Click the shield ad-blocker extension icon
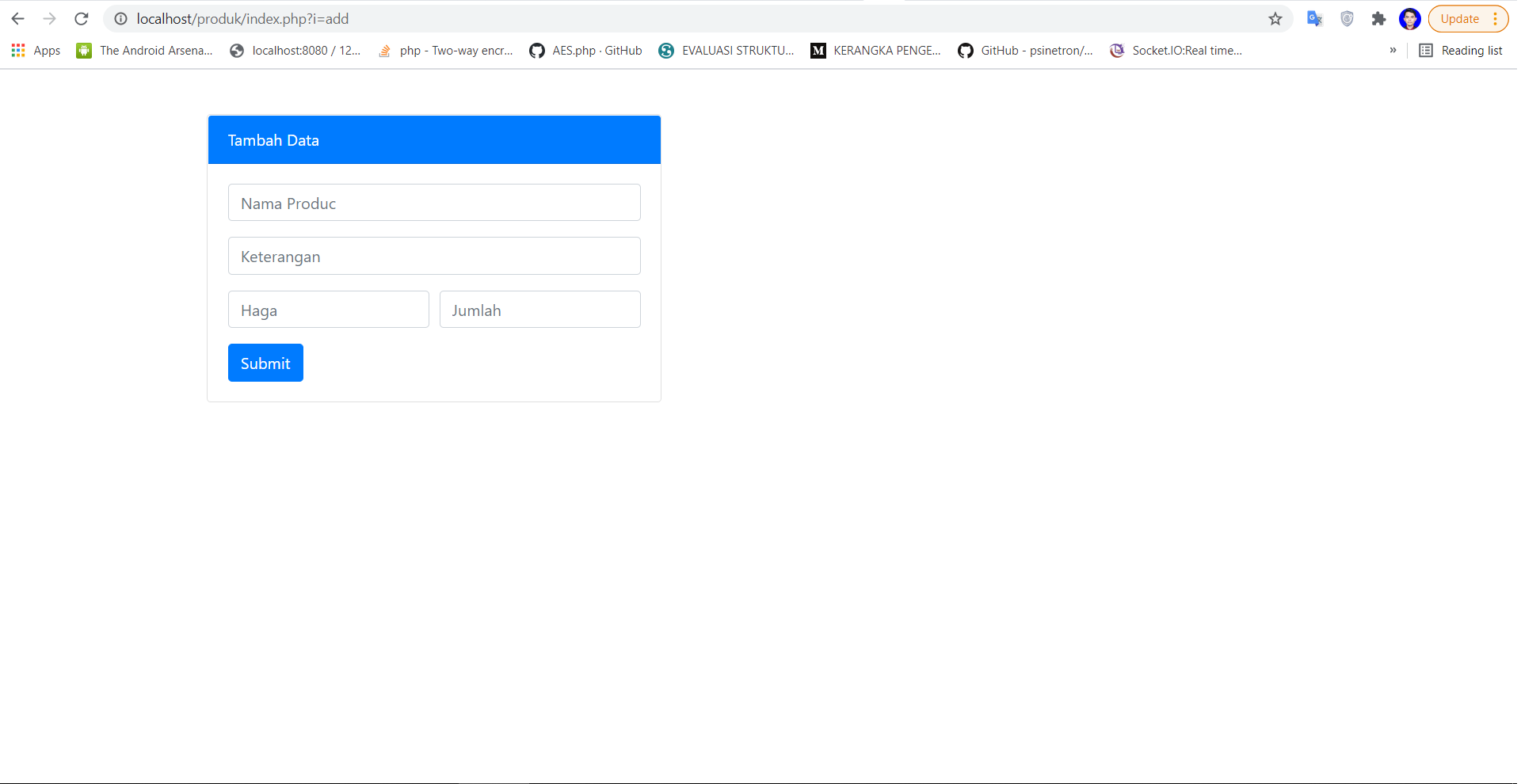1521x784 pixels. [x=1347, y=18]
